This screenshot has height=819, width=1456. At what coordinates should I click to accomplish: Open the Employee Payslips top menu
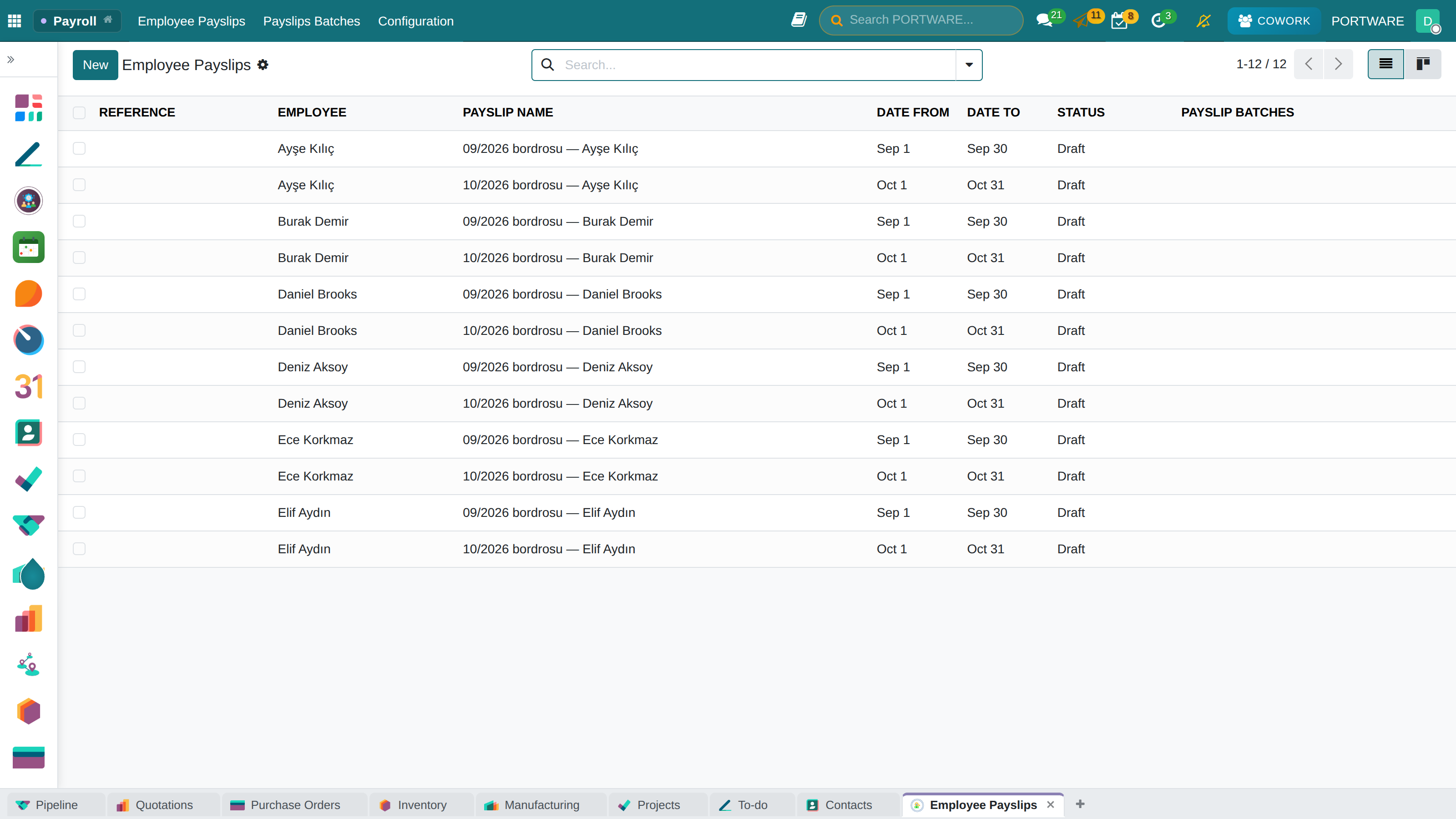point(191,21)
